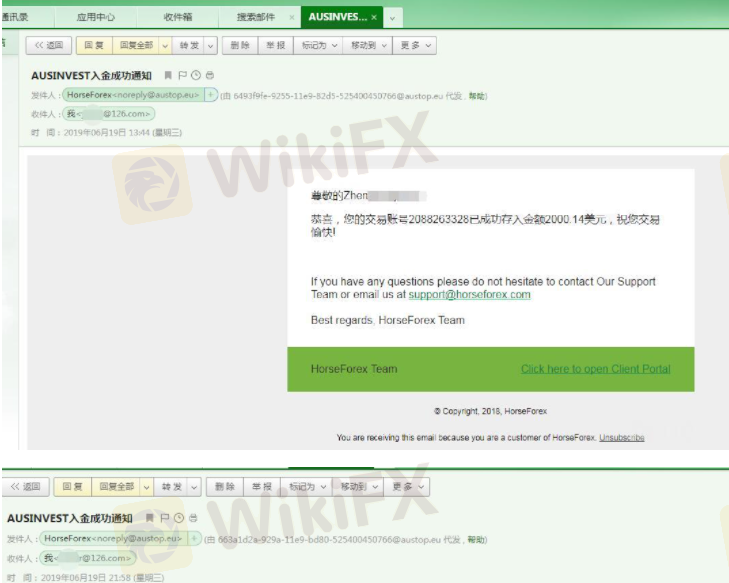Expand the 回复全部 arrow in the first email toolbar

coord(164,45)
